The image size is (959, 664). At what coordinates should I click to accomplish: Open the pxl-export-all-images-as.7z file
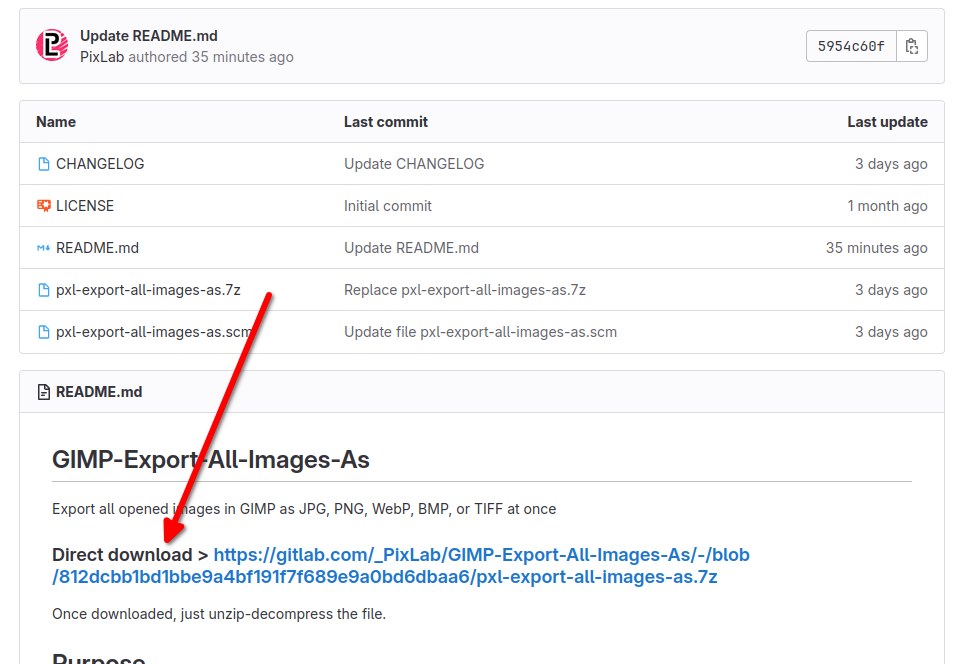tap(148, 290)
